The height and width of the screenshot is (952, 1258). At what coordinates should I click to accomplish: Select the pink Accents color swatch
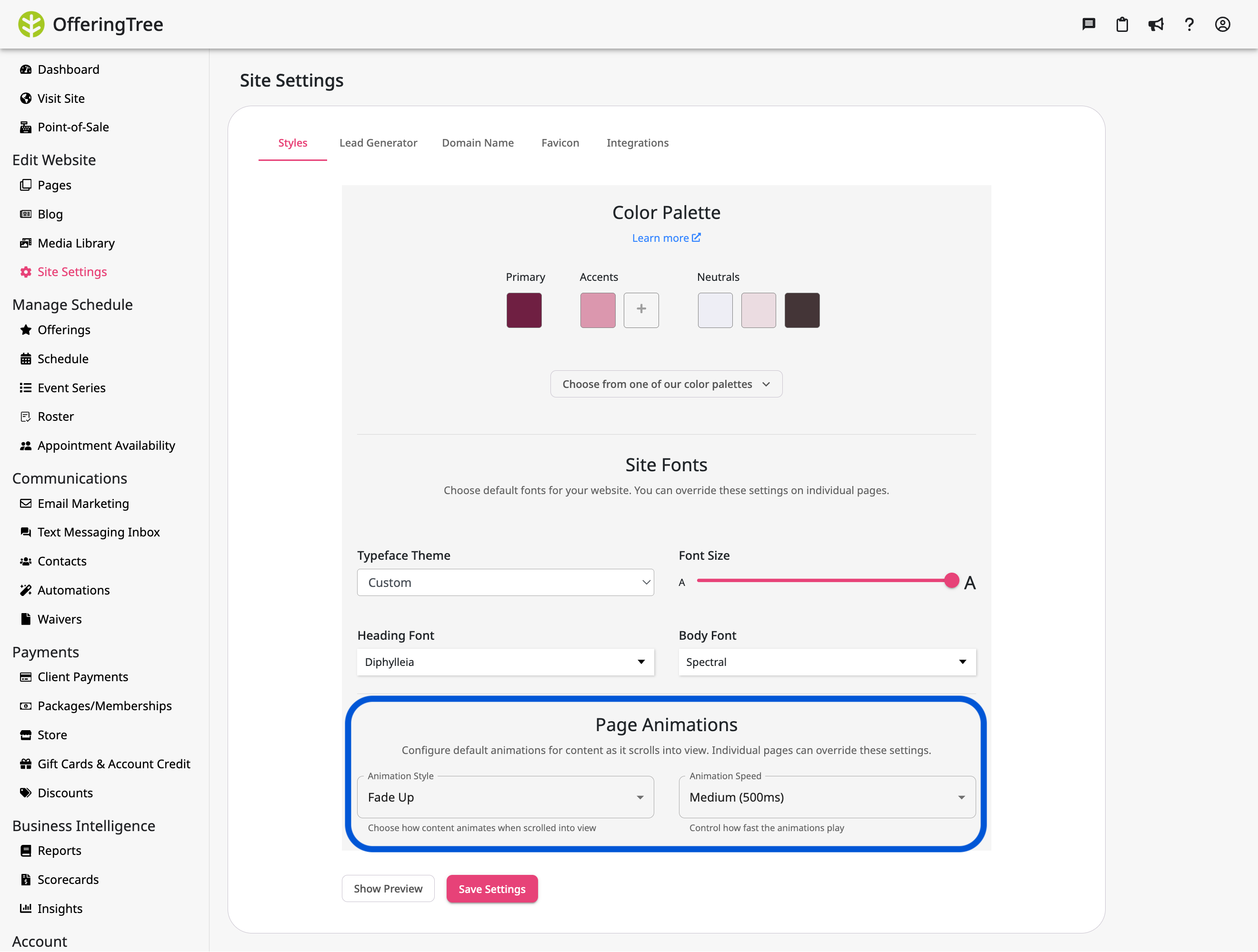(598, 310)
